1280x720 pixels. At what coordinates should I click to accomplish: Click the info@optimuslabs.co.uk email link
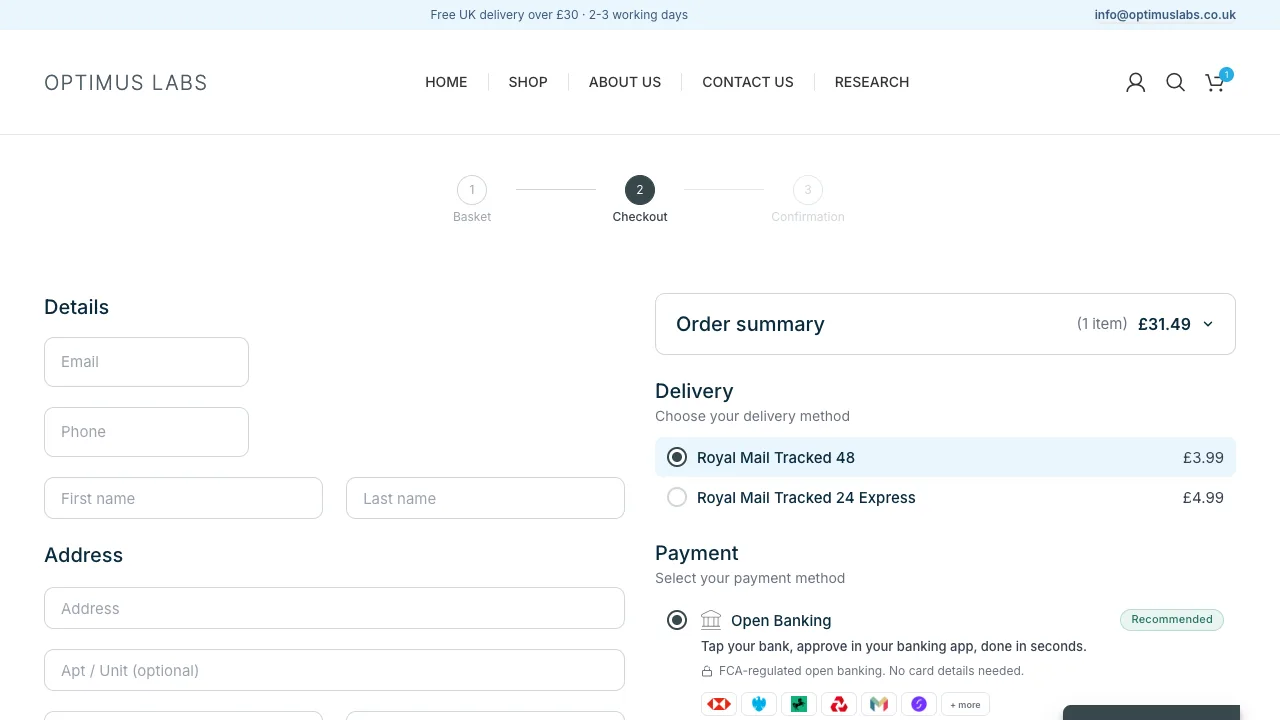coord(1165,15)
